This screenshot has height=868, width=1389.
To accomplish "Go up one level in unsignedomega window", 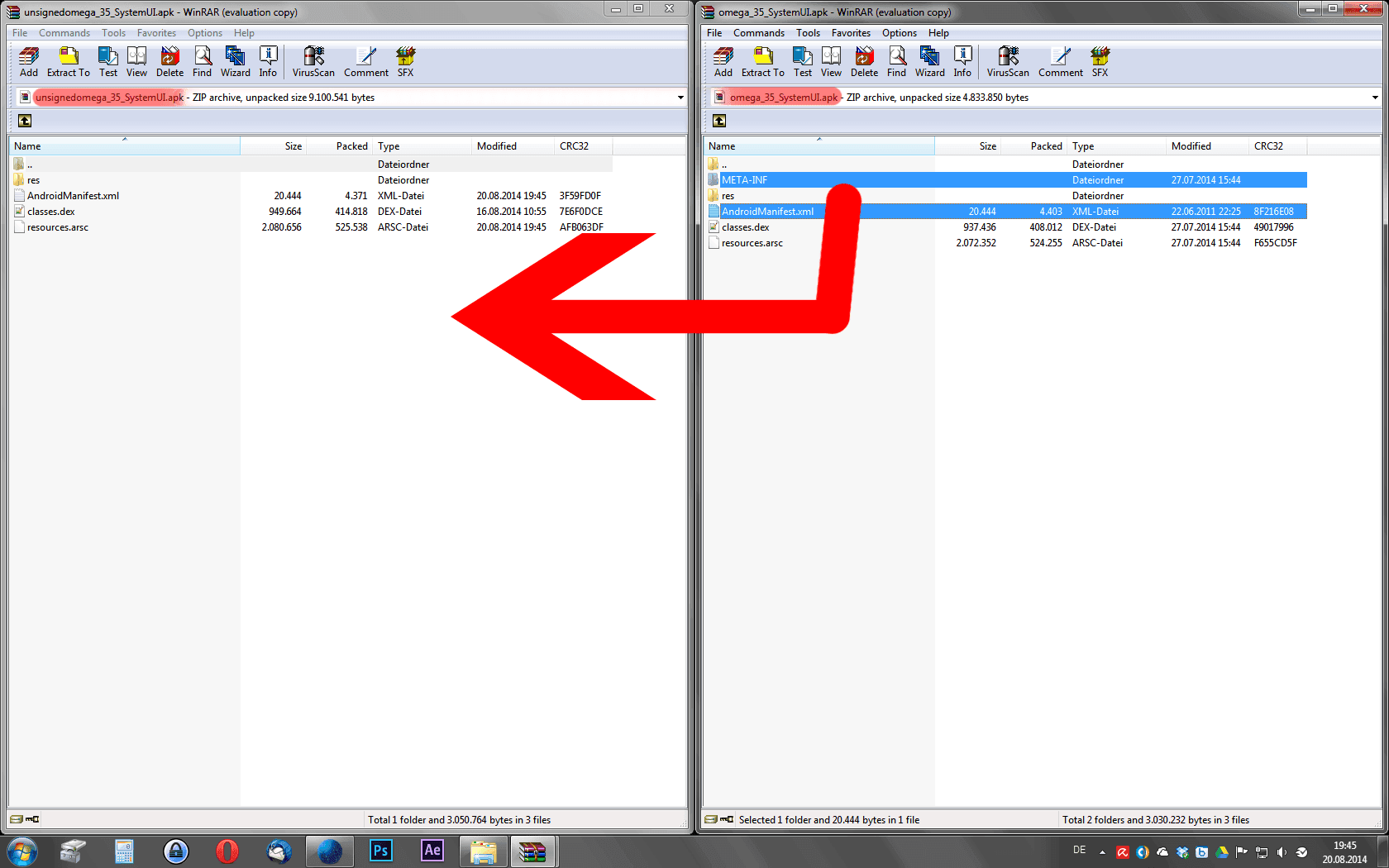I will 25,121.
